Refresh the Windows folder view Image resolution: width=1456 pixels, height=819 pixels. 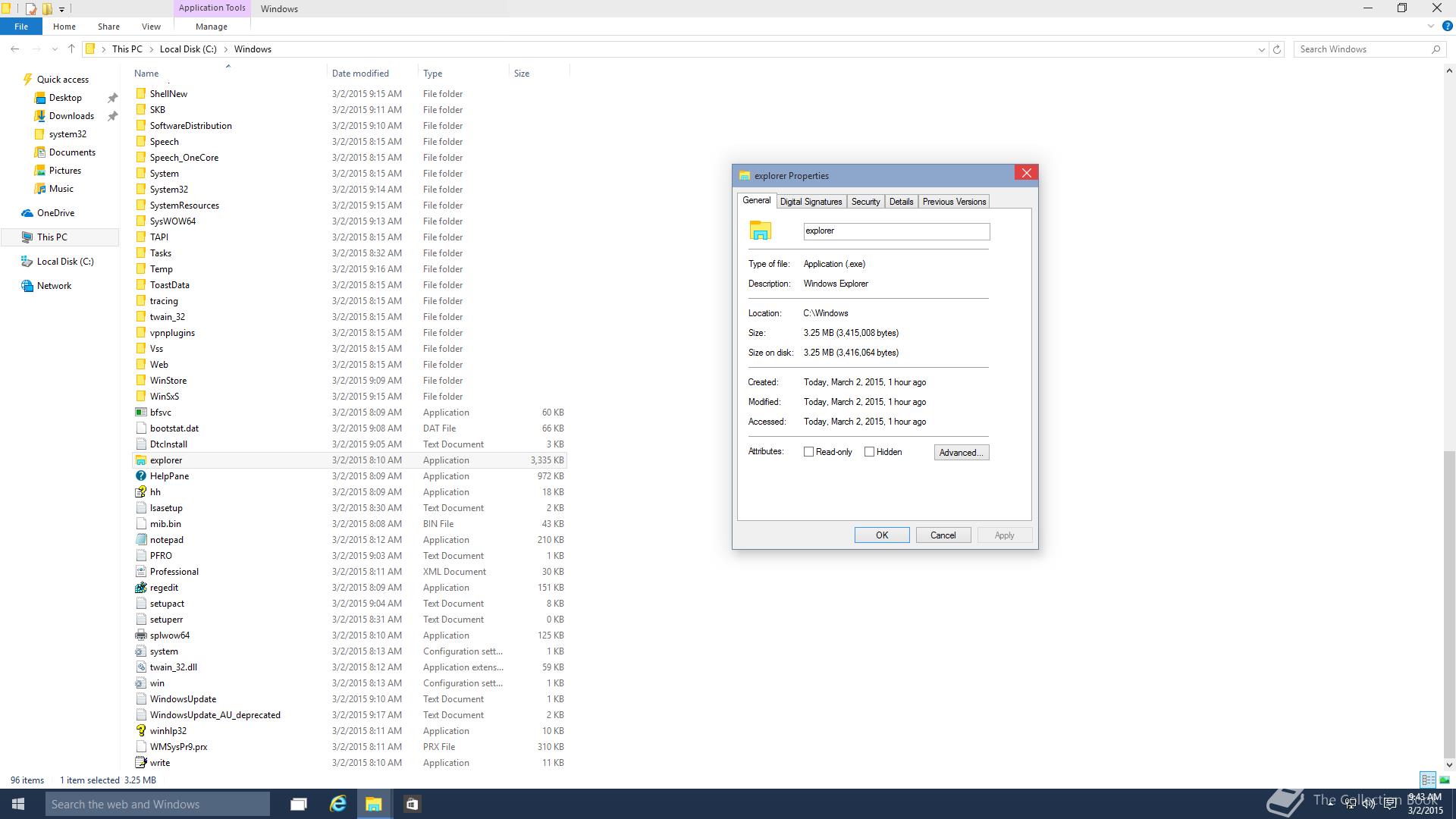[1277, 49]
